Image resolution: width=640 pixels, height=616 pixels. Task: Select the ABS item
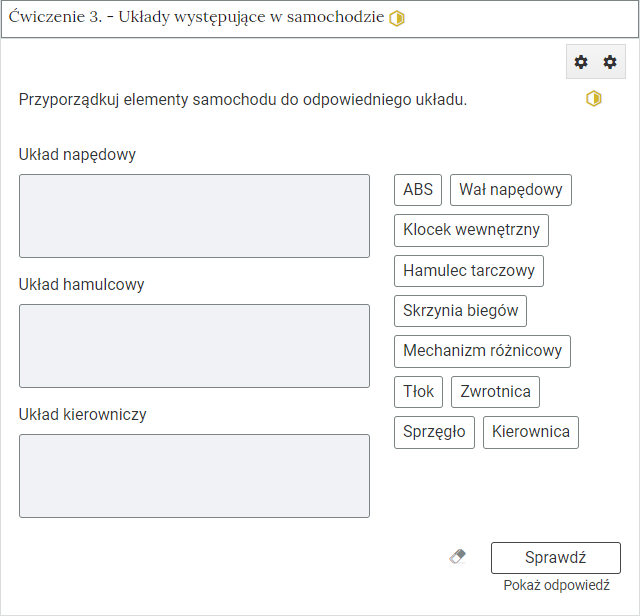click(418, 190)
